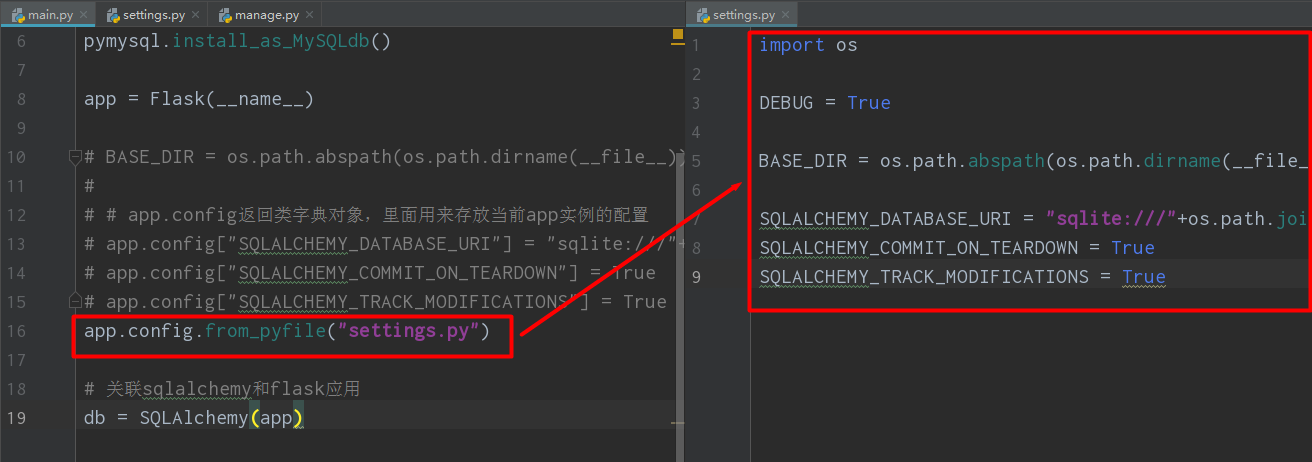The image size is (1312, 462).
Task: Click the DEBUG variable in settings.py
Action: tap(786, 103)
